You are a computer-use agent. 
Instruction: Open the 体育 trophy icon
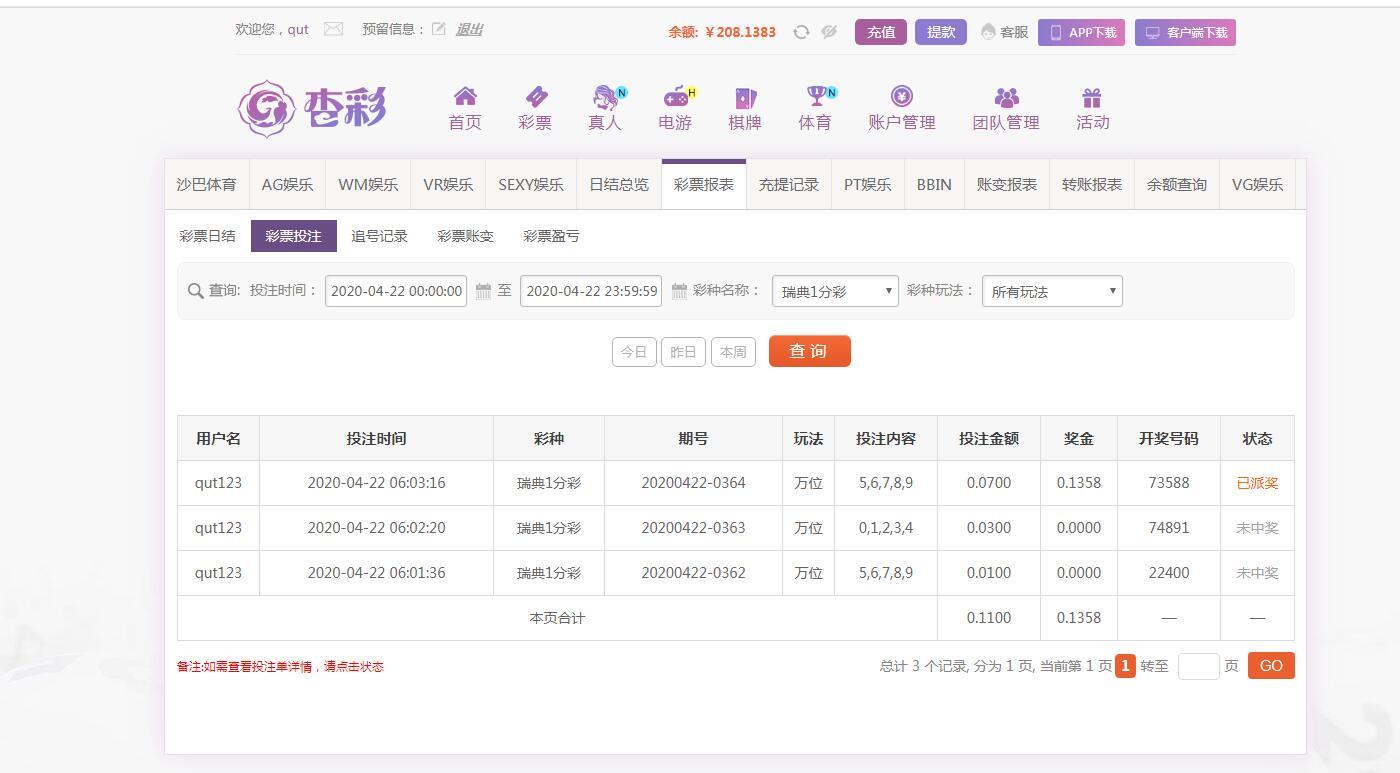tap(816, 97)
